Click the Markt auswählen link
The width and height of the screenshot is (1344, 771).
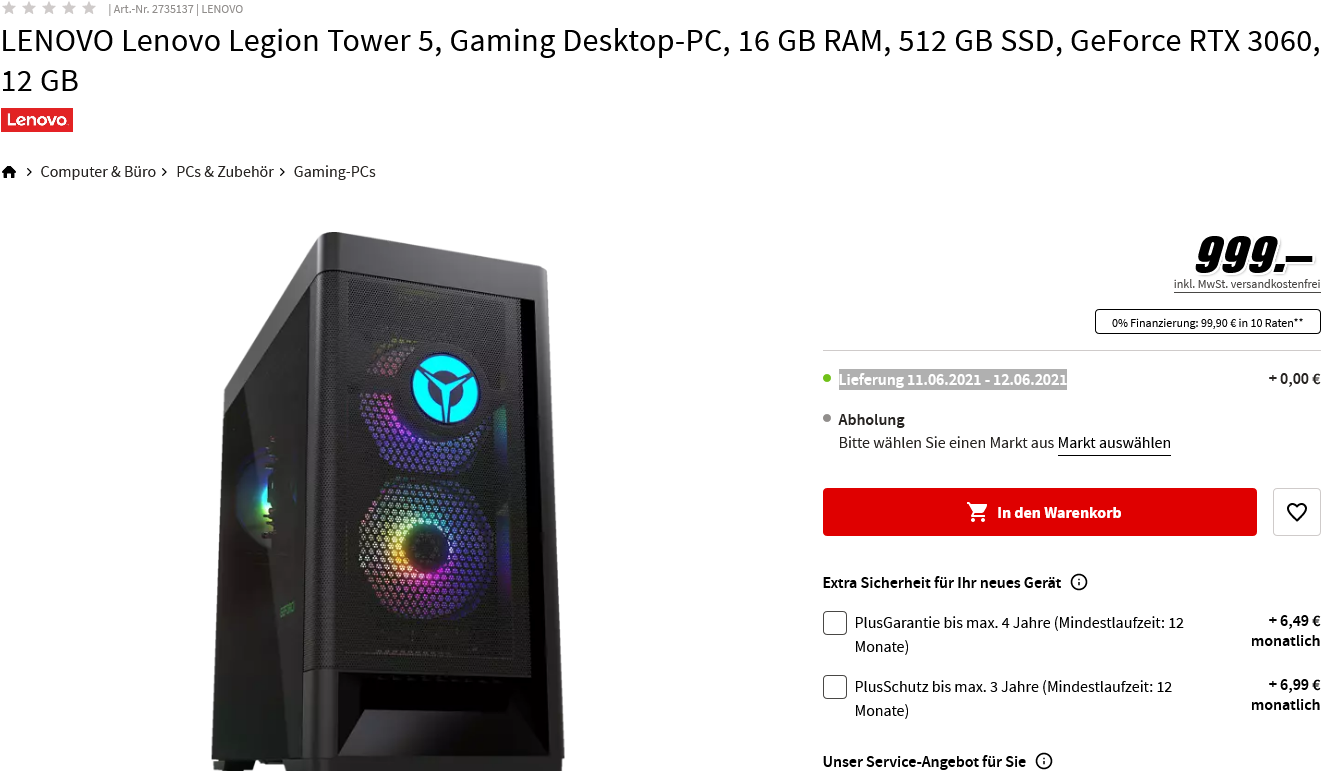click(x=1114, y=443)
